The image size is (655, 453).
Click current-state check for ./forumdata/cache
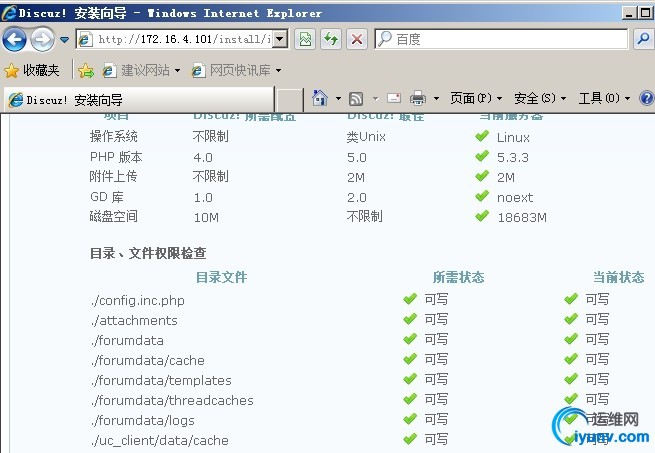click(571, 359)
